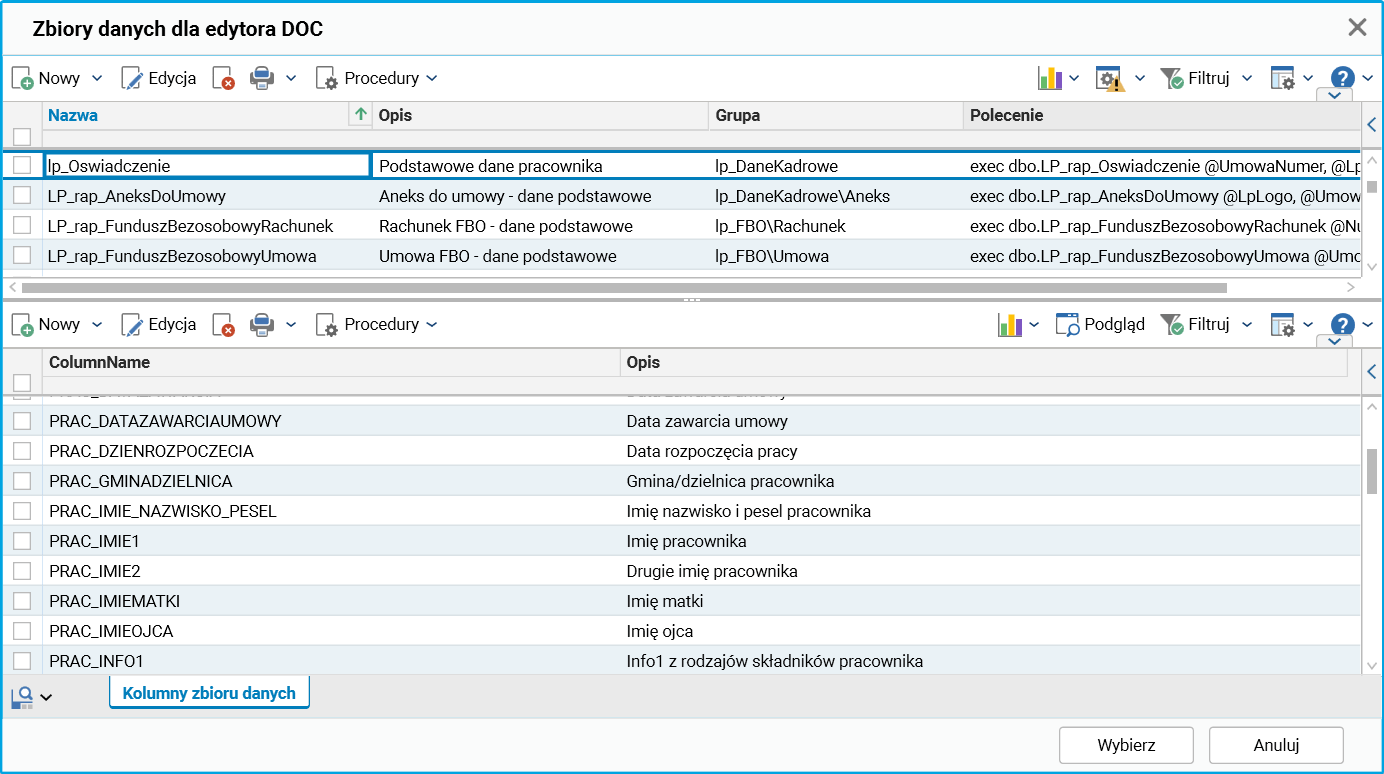
Task: Click the grid settings icon in the upper toolbar
Action: point(1283,78)
